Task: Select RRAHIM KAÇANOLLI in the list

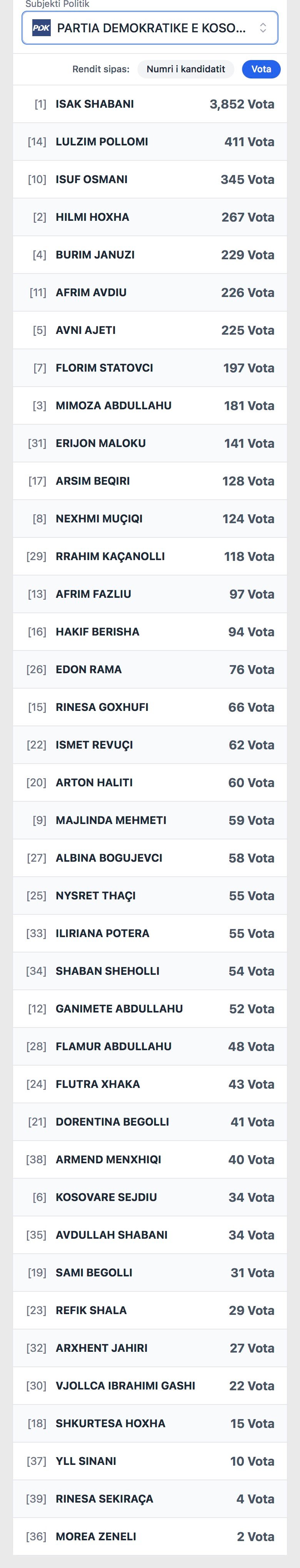Action: click(x=150, y=556)
